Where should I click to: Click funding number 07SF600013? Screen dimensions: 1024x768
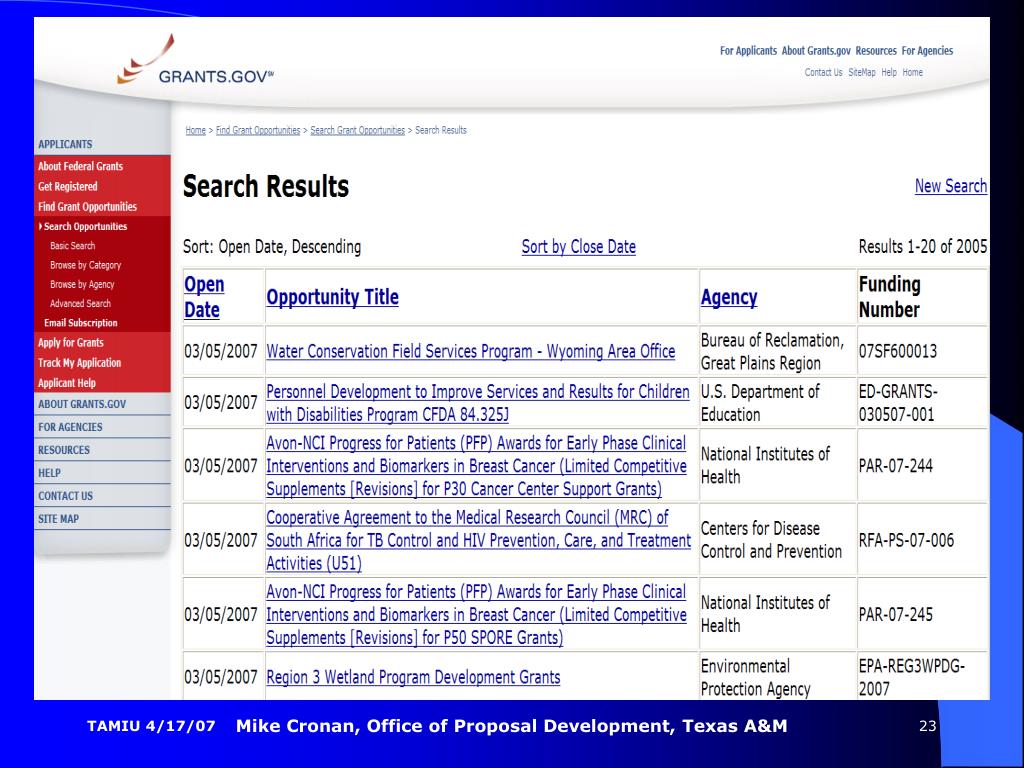click(898, 351)
